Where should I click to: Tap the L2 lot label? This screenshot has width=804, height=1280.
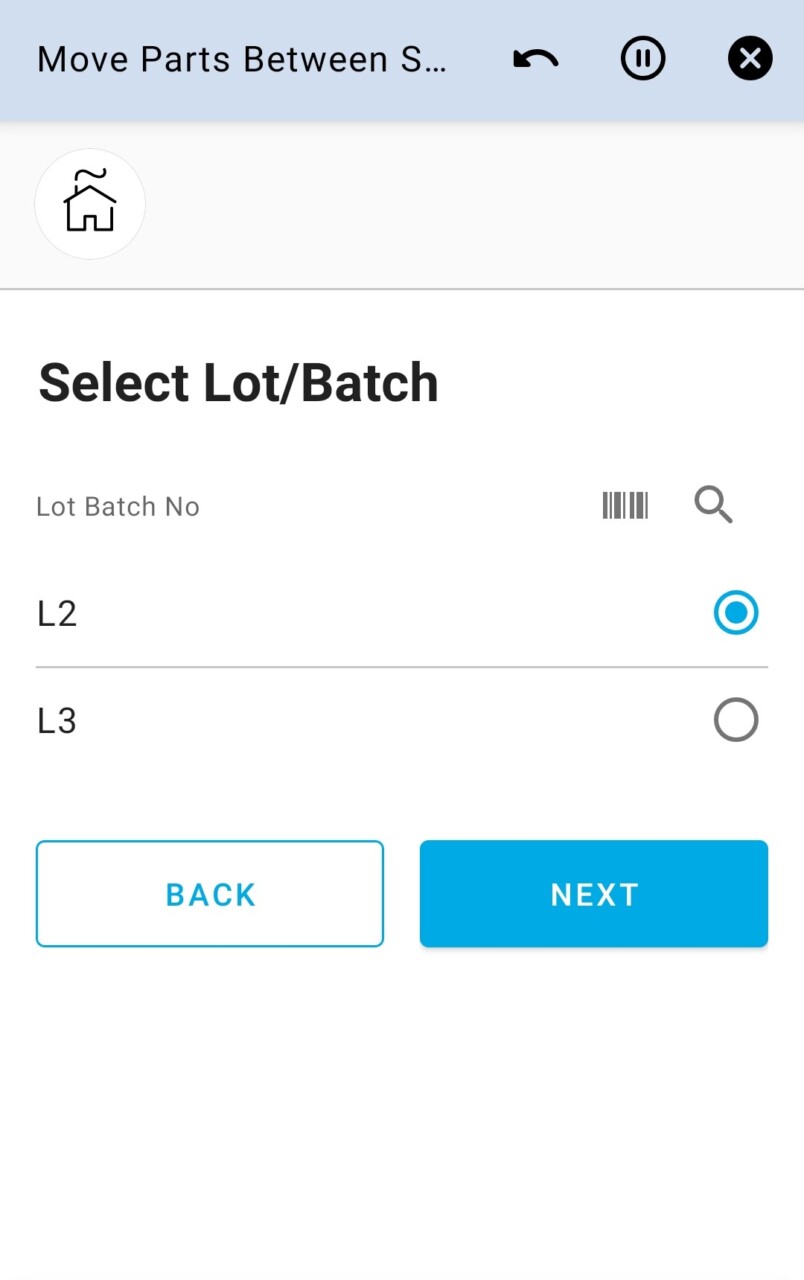click(x=57, y=614)
